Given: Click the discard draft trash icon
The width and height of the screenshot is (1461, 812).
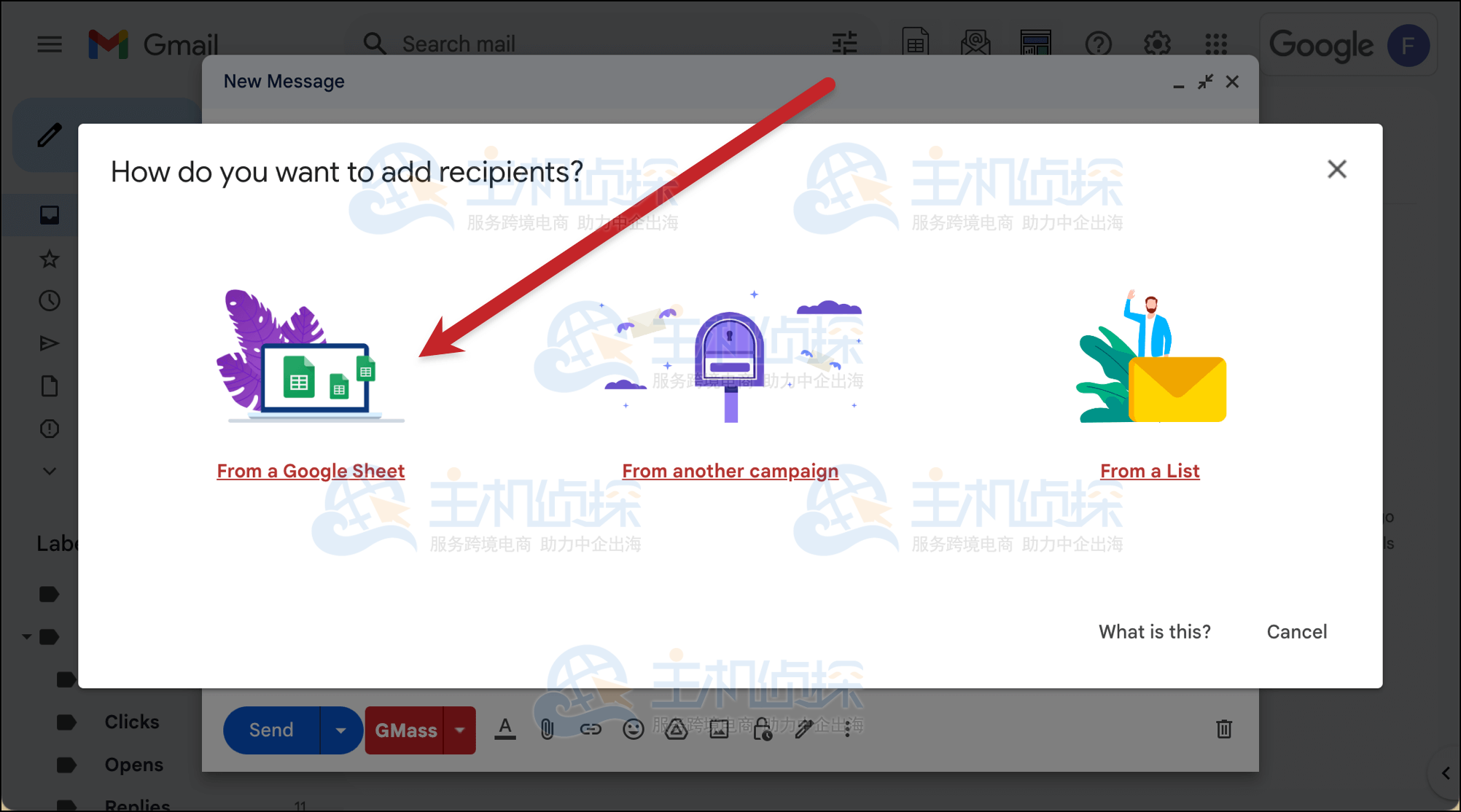Looking at the screenshot, I should tap(1224, 729).
